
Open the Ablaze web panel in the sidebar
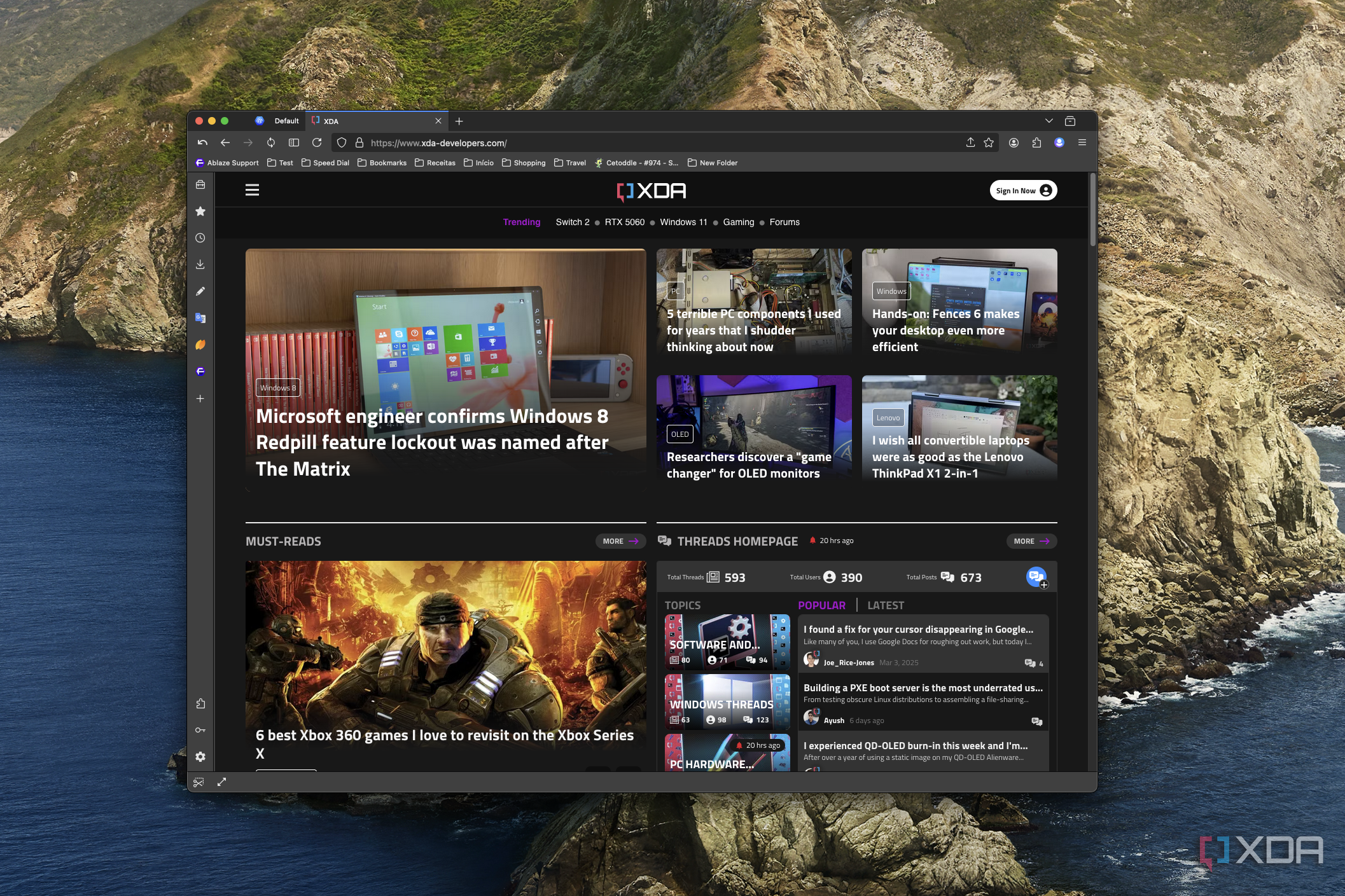(200, 371)
